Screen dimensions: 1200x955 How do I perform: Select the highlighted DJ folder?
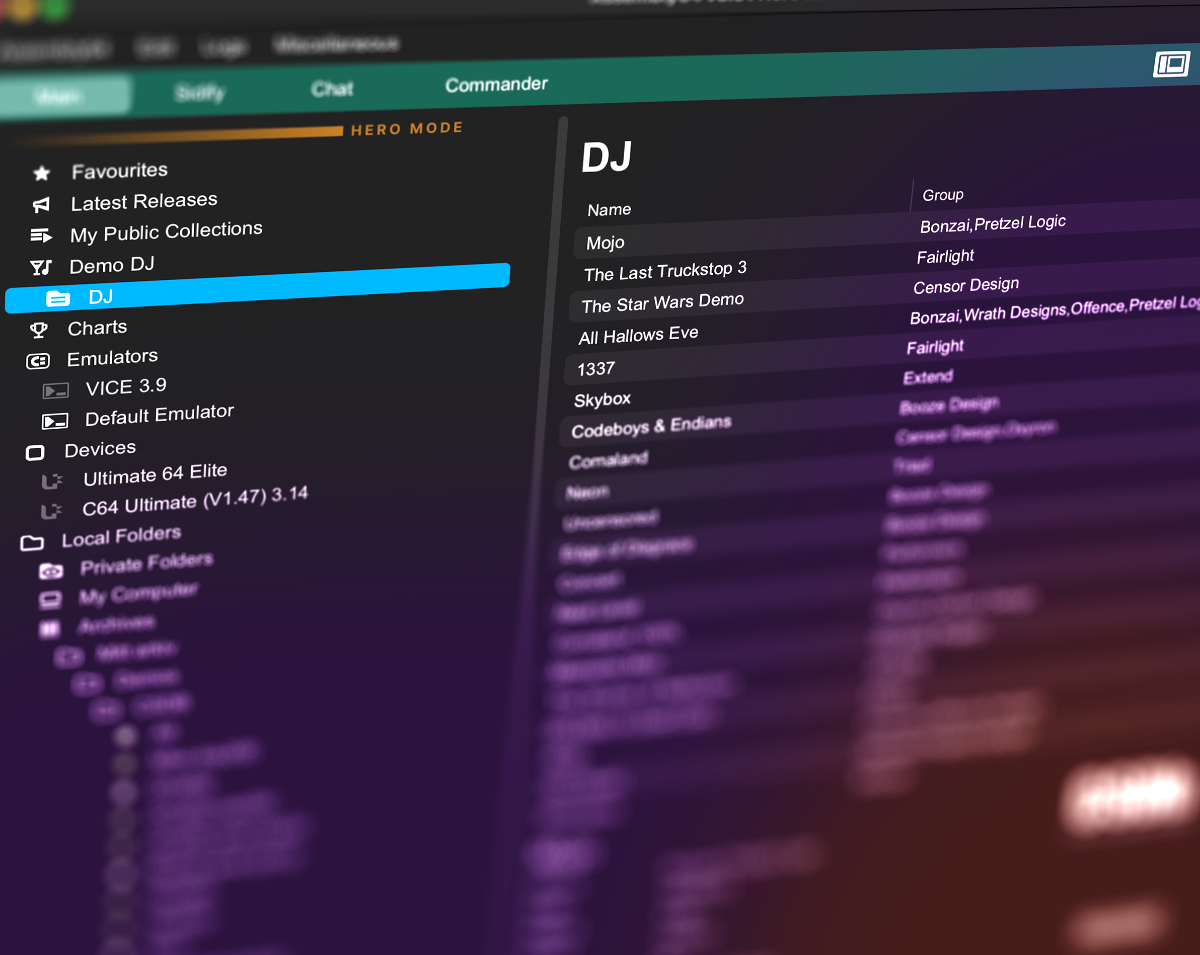(x=100, y=297)
